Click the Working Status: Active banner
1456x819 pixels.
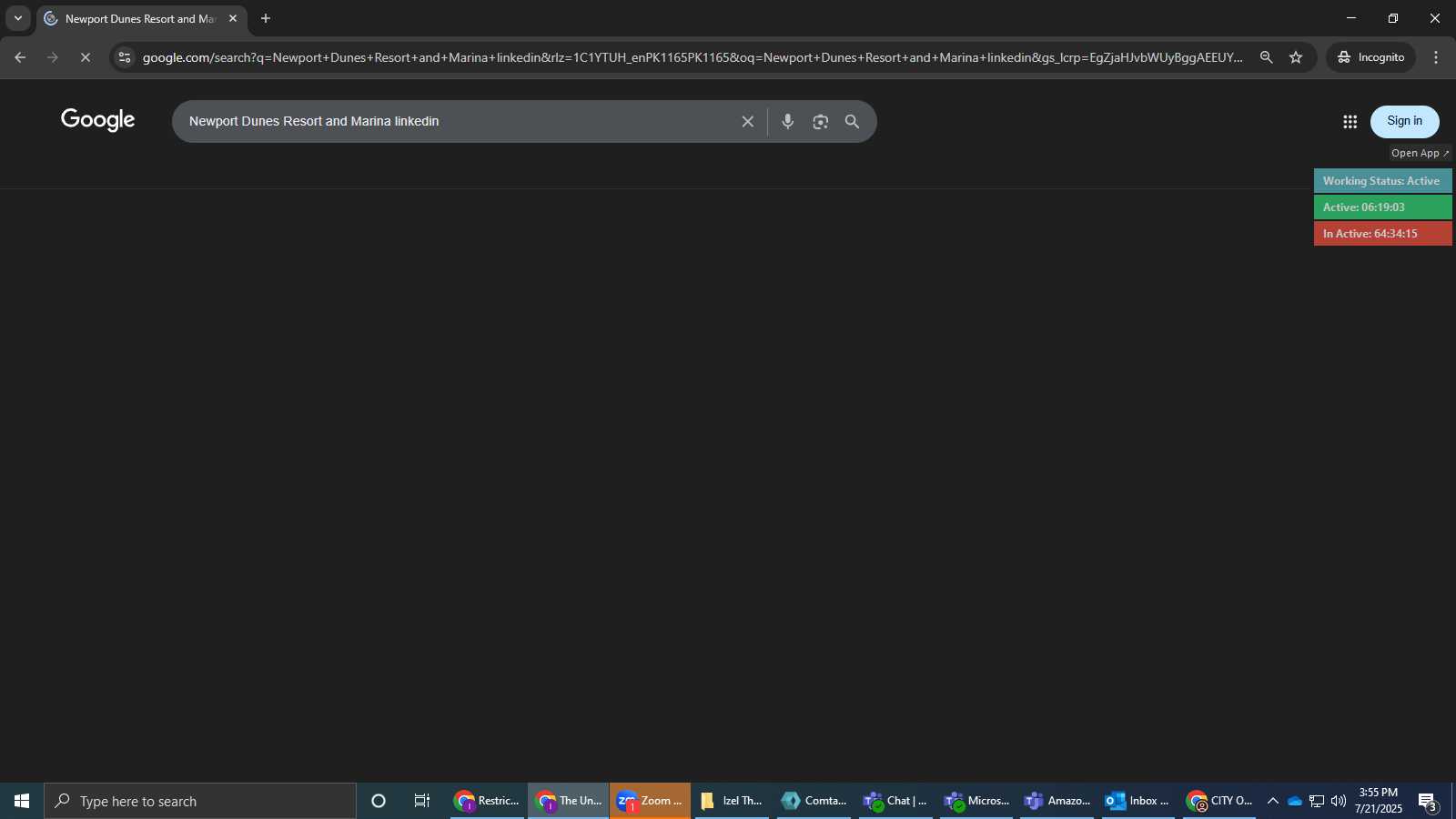click(1382, 181)
